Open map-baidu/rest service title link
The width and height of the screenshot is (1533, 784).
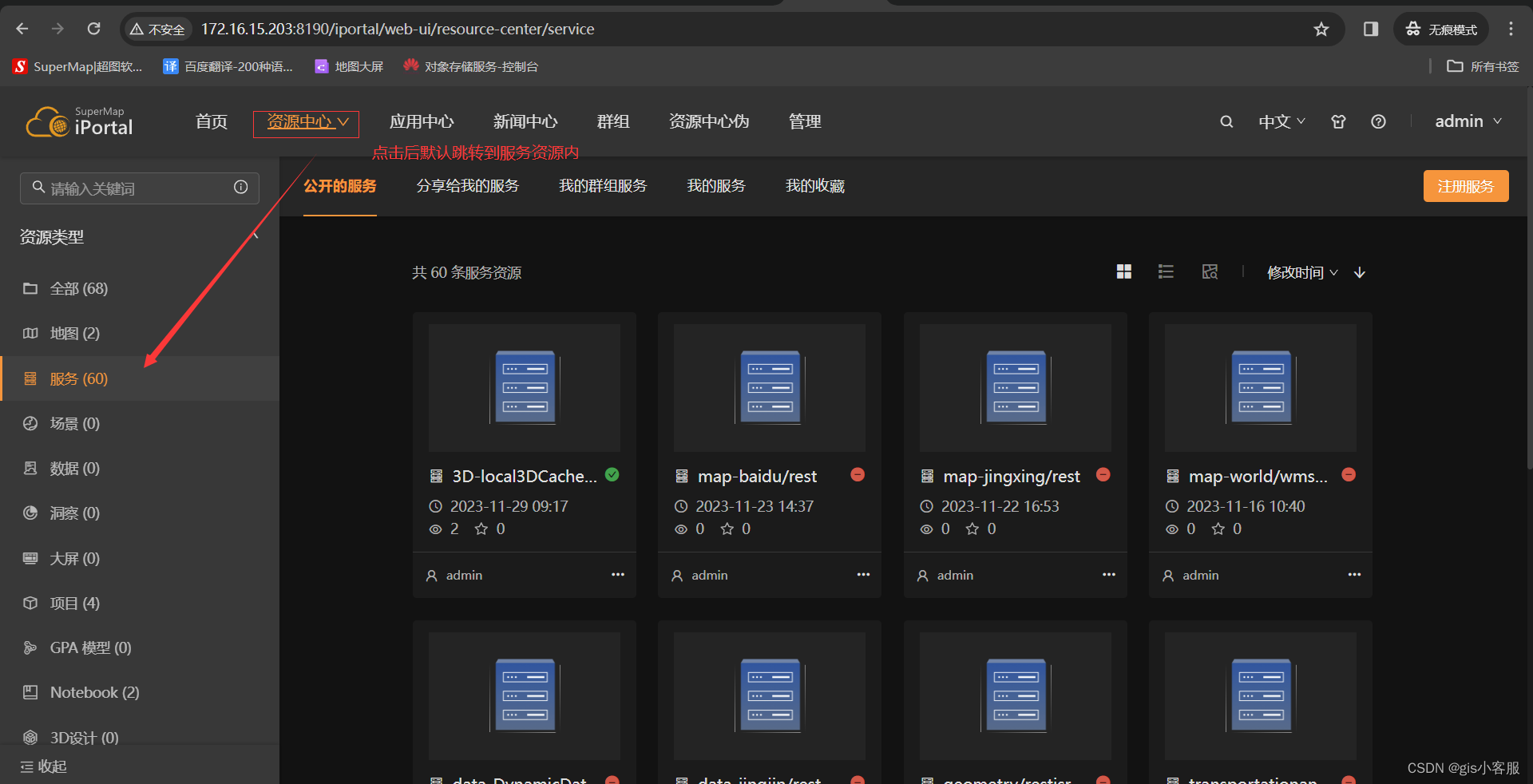pos(758,477)
